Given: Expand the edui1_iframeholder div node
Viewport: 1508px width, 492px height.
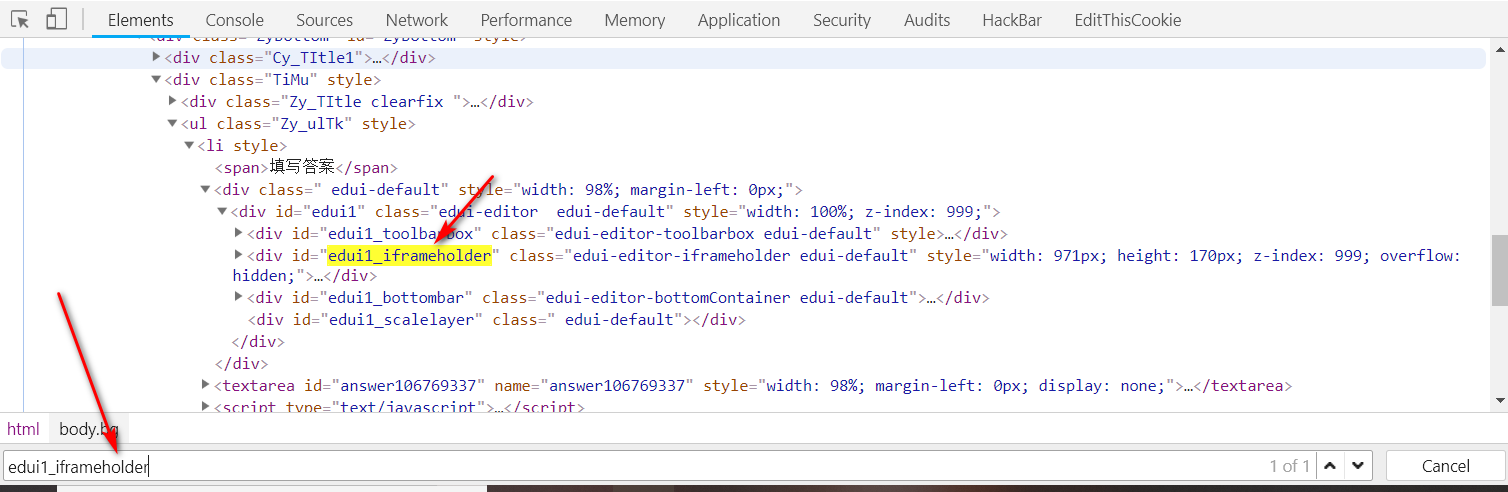Looking at the screenshot, I should pos(239,255).
